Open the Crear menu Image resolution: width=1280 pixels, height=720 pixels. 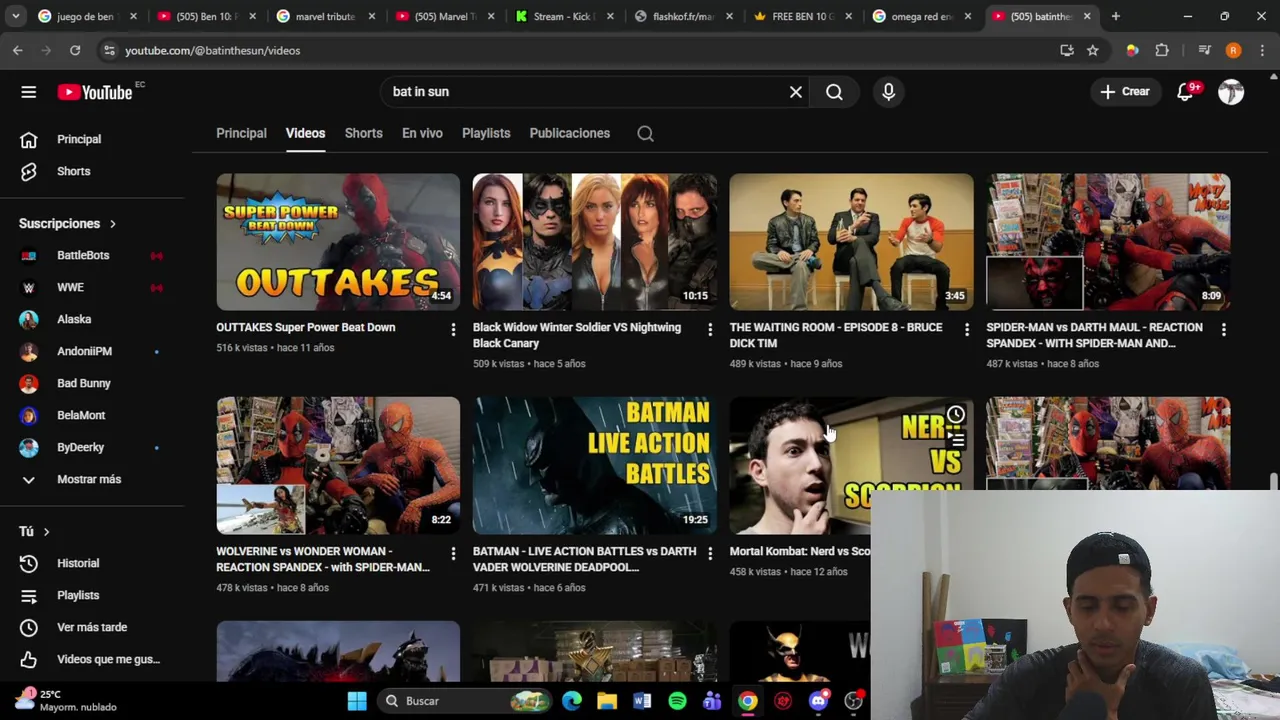pyautogui.click(x=1125, y=92)
